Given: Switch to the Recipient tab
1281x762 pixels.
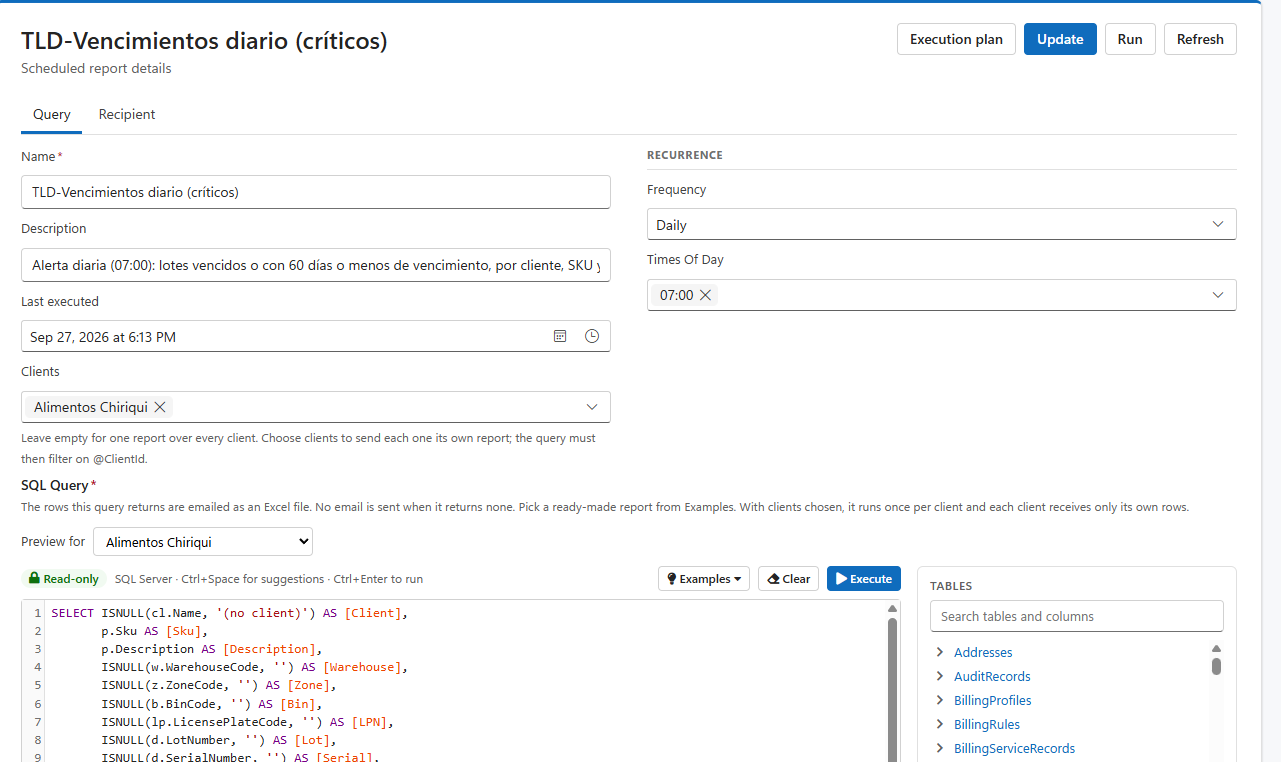Looking at the screenshot, I should click(x=127, y=114).
